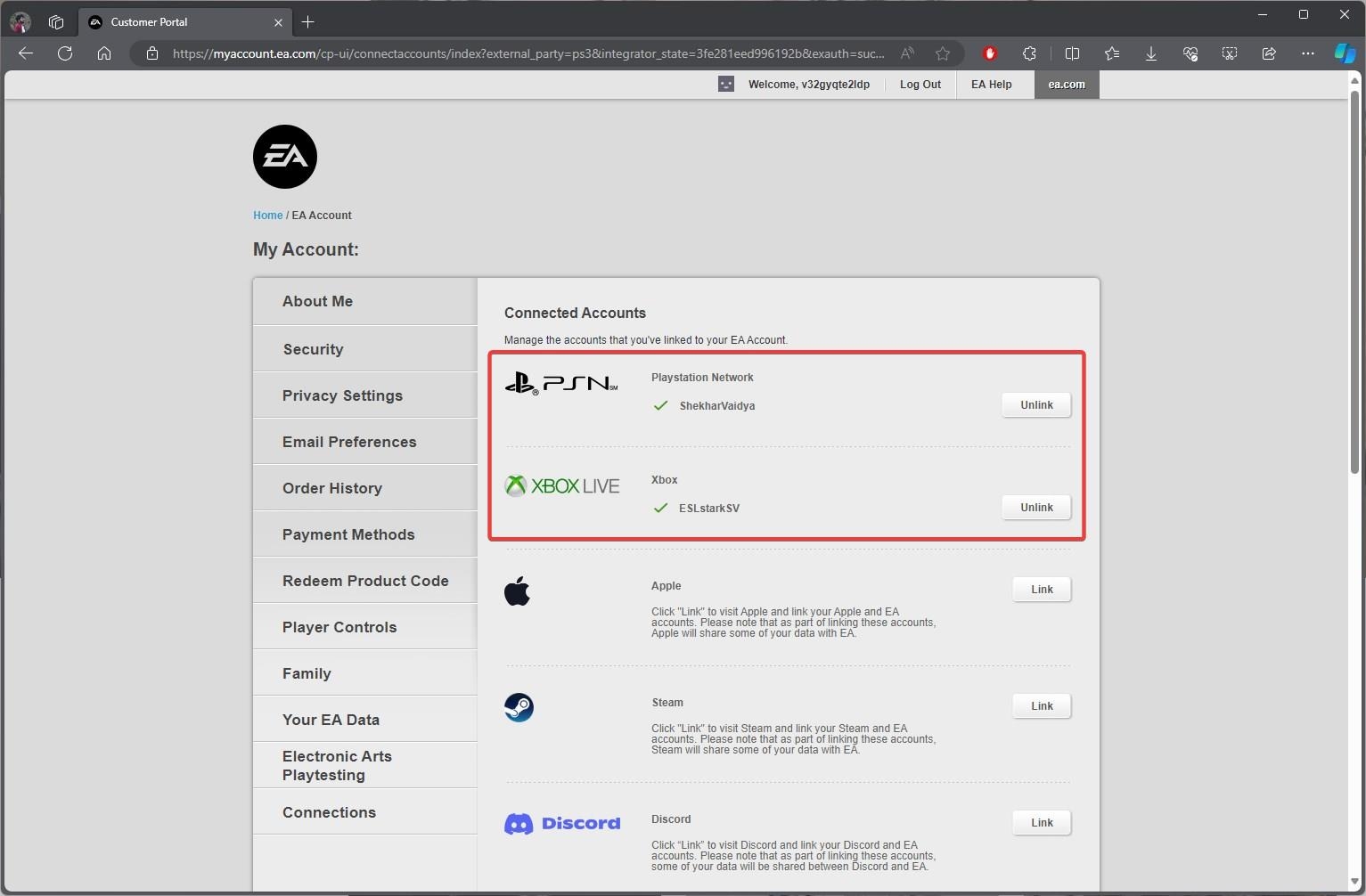
Task: Click the Favorites star in the address bar
Action: pos(943,53)
